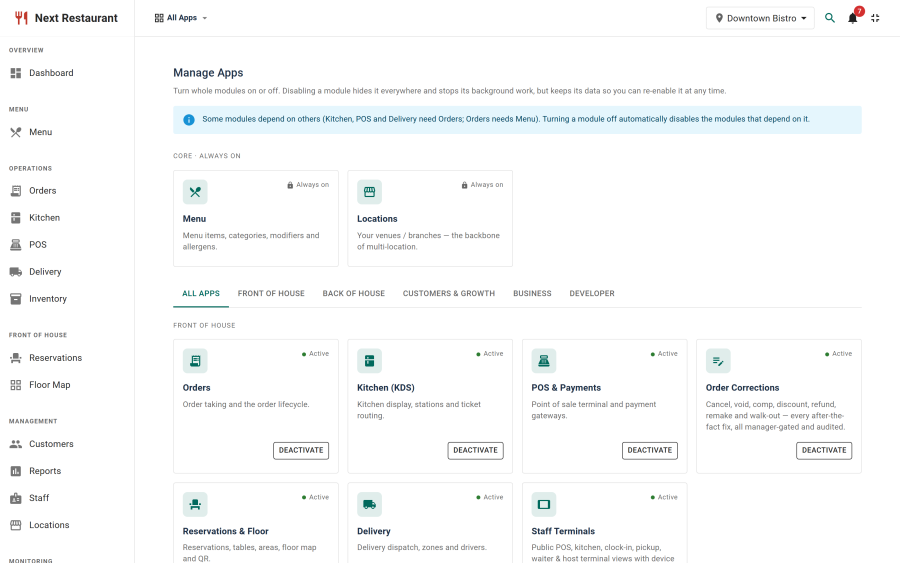Viewport: 900px width, 563px height.
Task: Open the Reports sidebar link
Action: (x=67, y=471)
